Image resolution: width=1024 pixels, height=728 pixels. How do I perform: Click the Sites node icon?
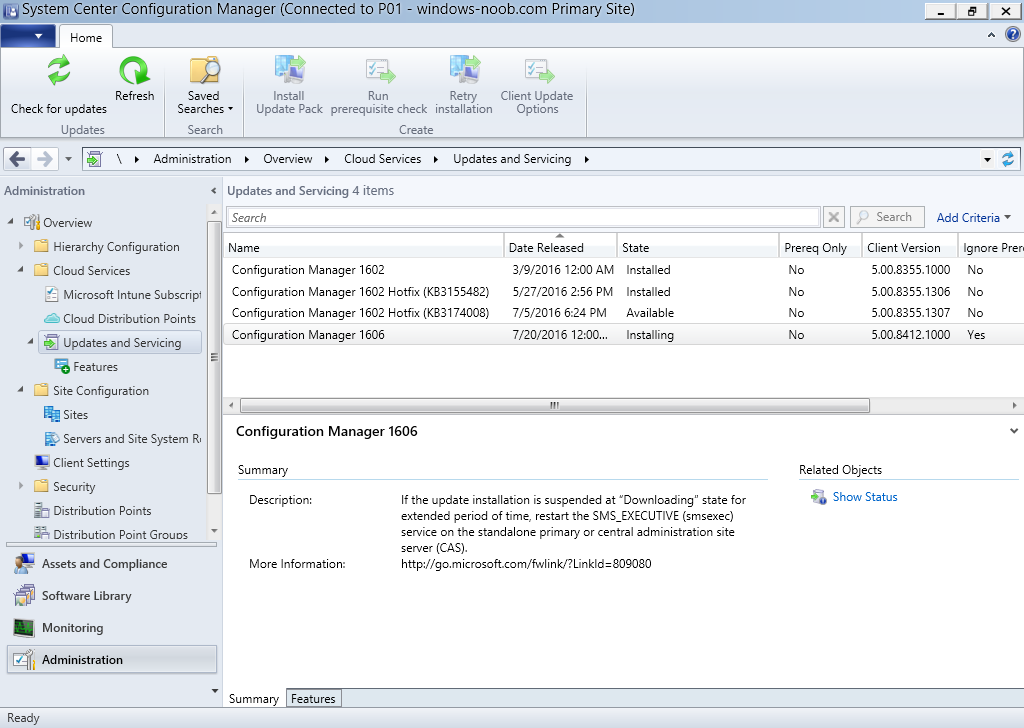coord(52,414)
